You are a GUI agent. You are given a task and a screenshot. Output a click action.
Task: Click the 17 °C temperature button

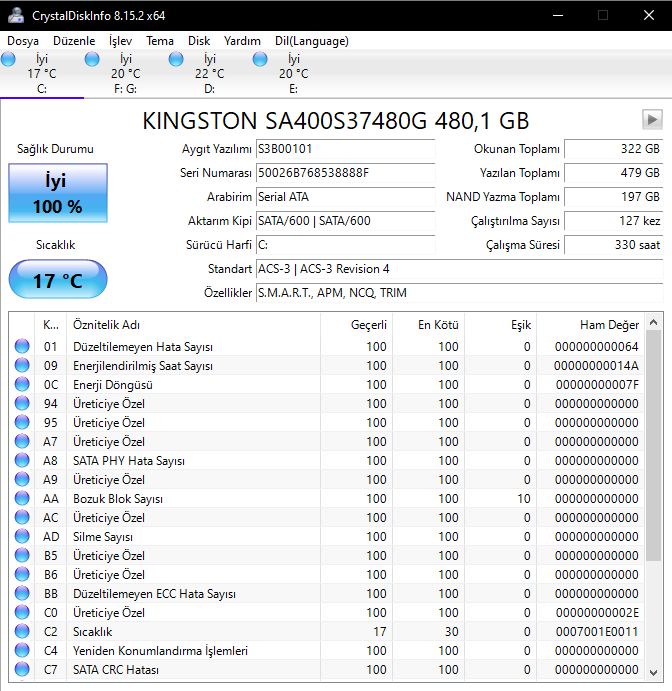click(x=56, y=280)
